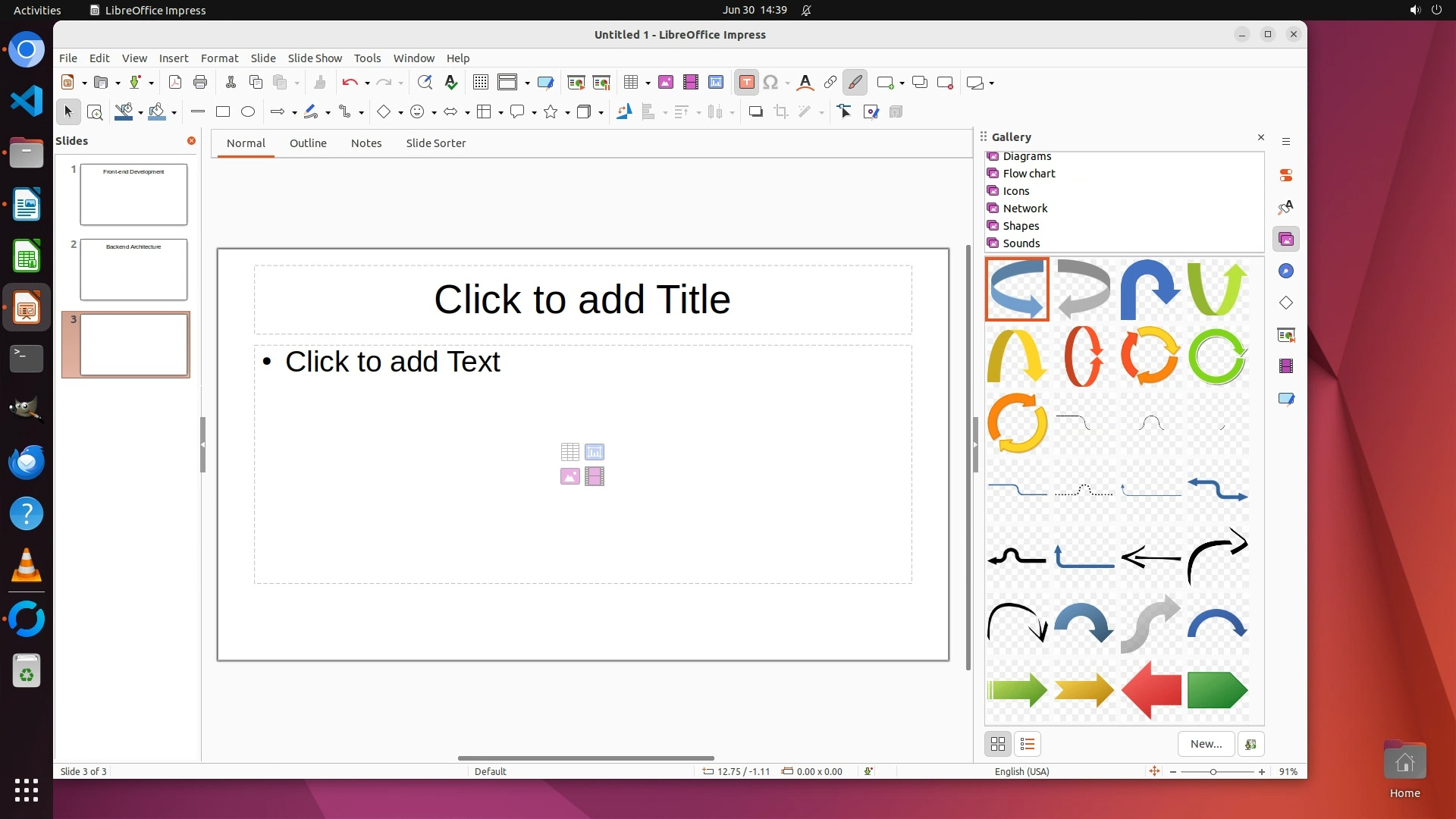Open the Undo history dropdown arrow

coord(367,83)
